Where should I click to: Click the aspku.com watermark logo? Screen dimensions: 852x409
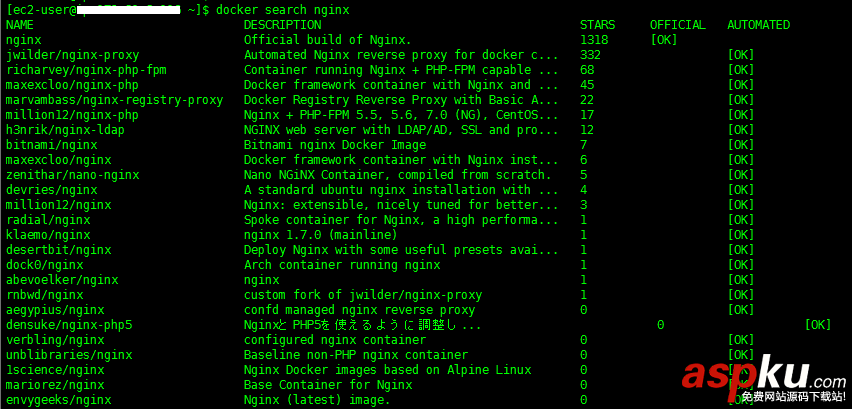pos(763,377)
